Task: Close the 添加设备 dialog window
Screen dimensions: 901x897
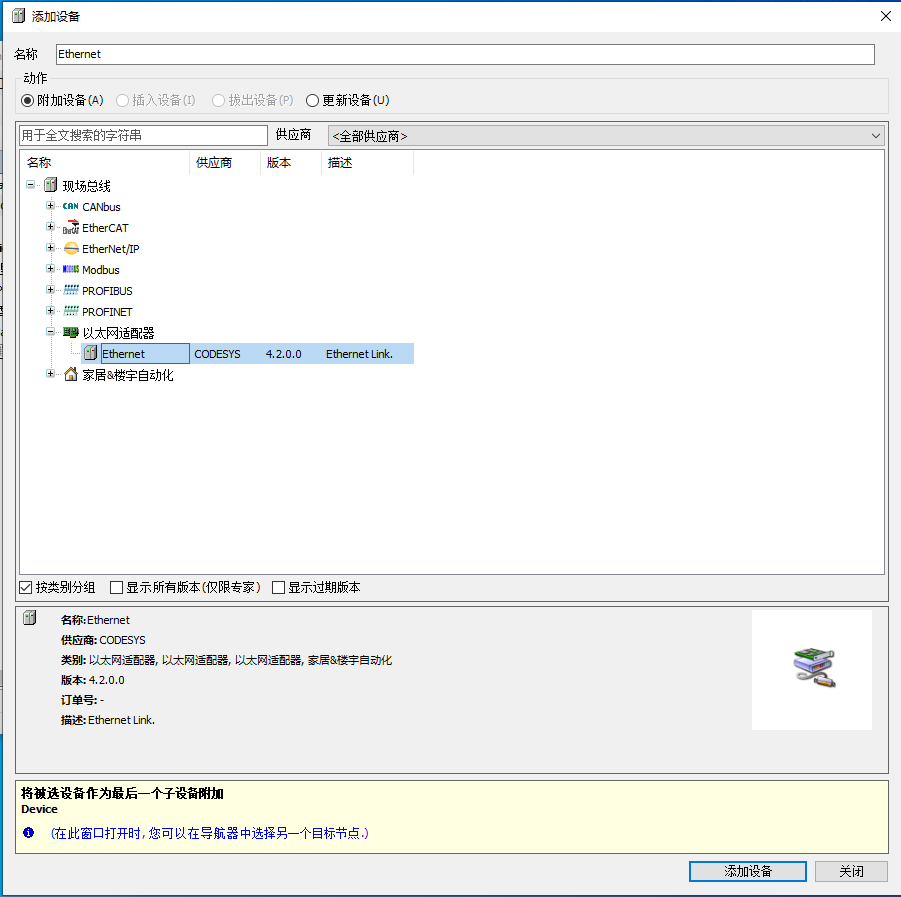Action: point(885,16)
